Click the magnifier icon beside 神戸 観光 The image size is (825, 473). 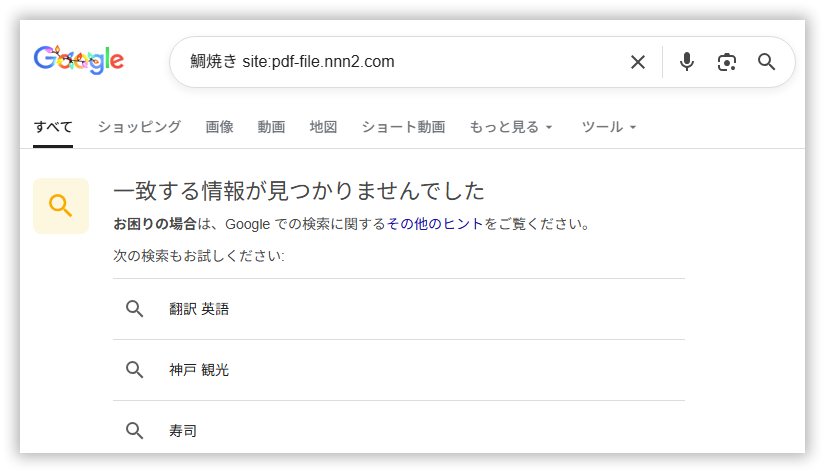(x=135, y=370)
